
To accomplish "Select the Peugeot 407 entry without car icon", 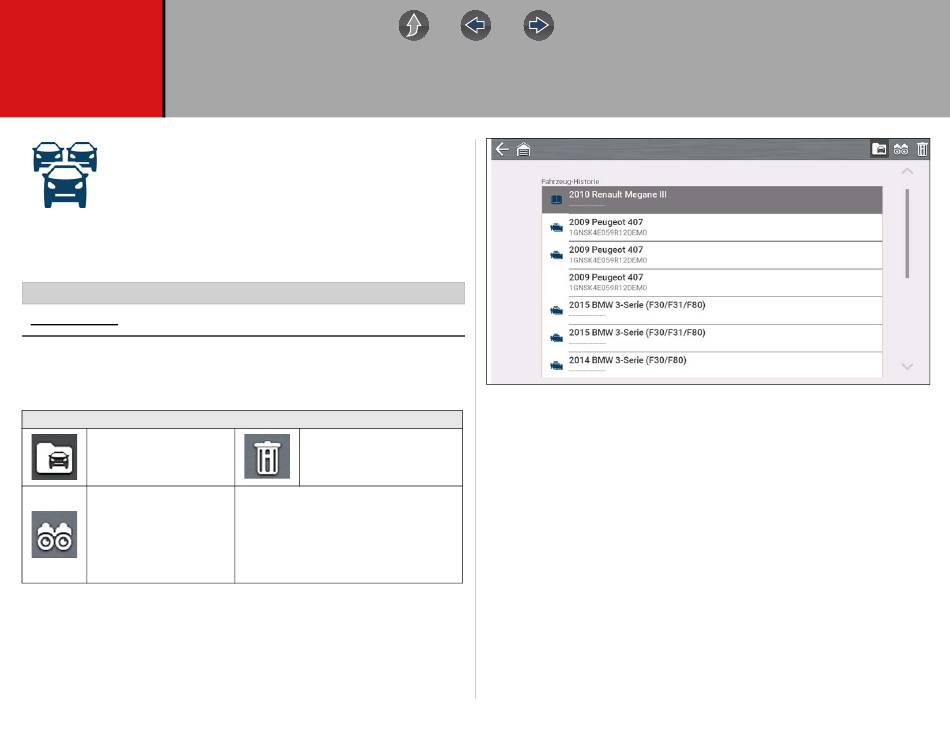I will [712, 282].
